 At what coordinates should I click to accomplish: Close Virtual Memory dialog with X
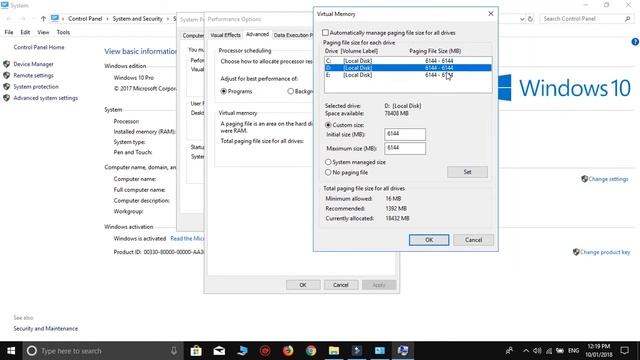(x=491, y=14)
